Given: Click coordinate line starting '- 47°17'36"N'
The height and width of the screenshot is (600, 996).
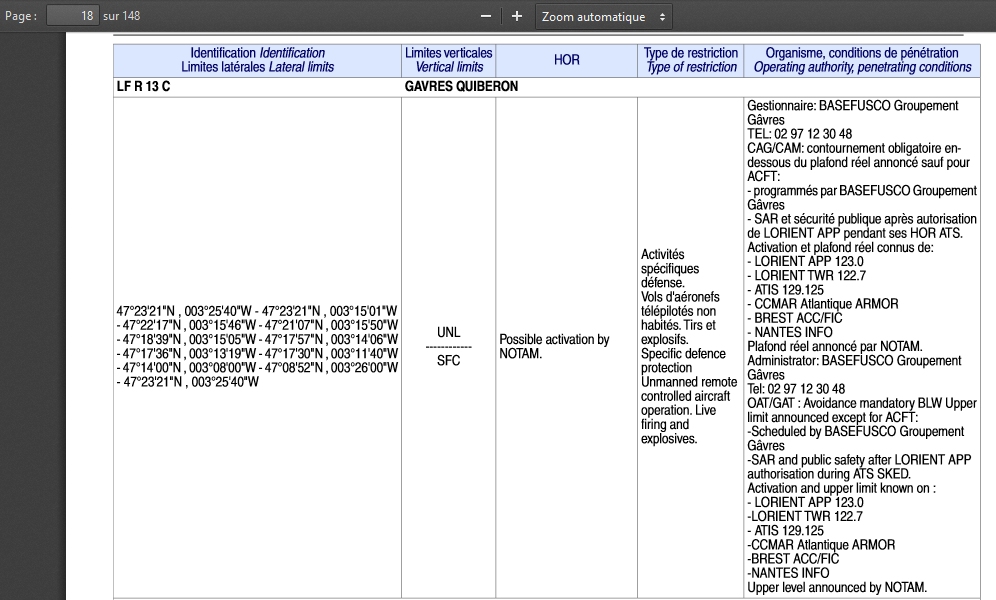Looking at the screenshot, I should click(x=257, y=354).
